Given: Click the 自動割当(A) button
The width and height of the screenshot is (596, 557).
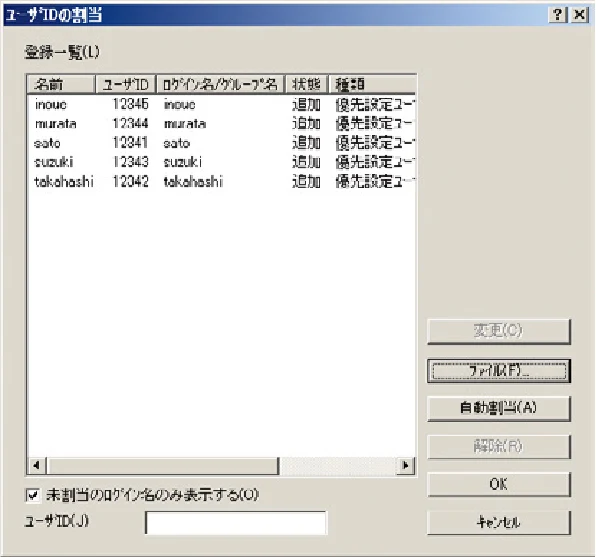Looking at the screenshot, I should (x=499, y=408).
